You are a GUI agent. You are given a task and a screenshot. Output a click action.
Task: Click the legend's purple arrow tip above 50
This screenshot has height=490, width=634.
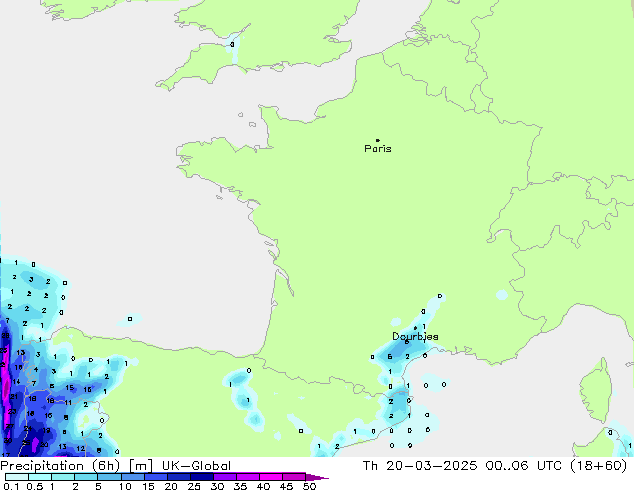(317, 477)
